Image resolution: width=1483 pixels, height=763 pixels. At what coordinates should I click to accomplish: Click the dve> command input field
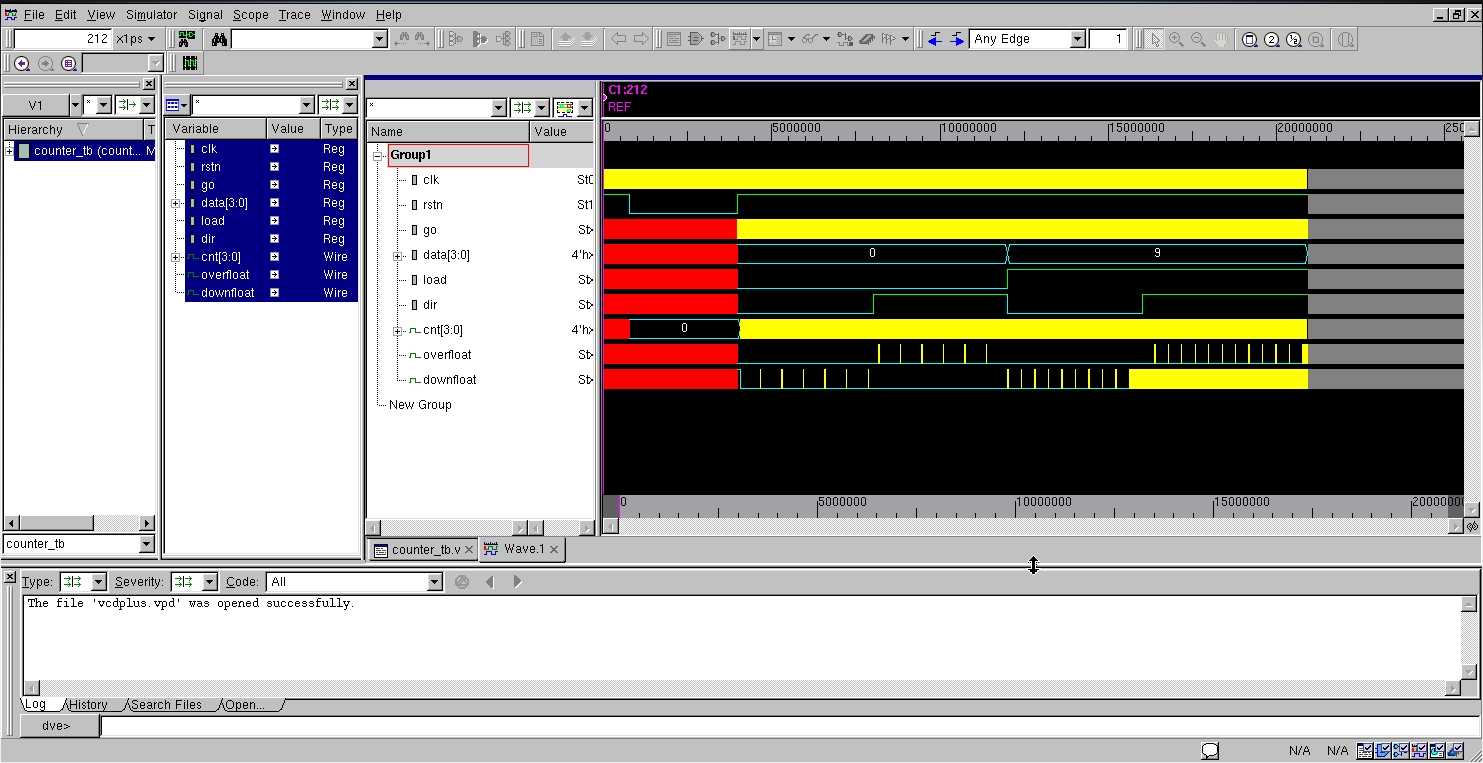(x=788, y=726)
